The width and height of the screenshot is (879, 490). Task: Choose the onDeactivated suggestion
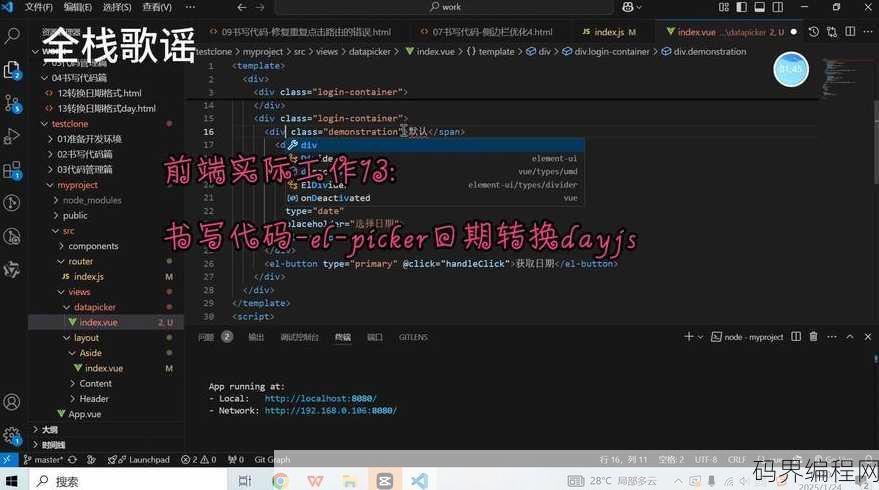pos(435,198)
